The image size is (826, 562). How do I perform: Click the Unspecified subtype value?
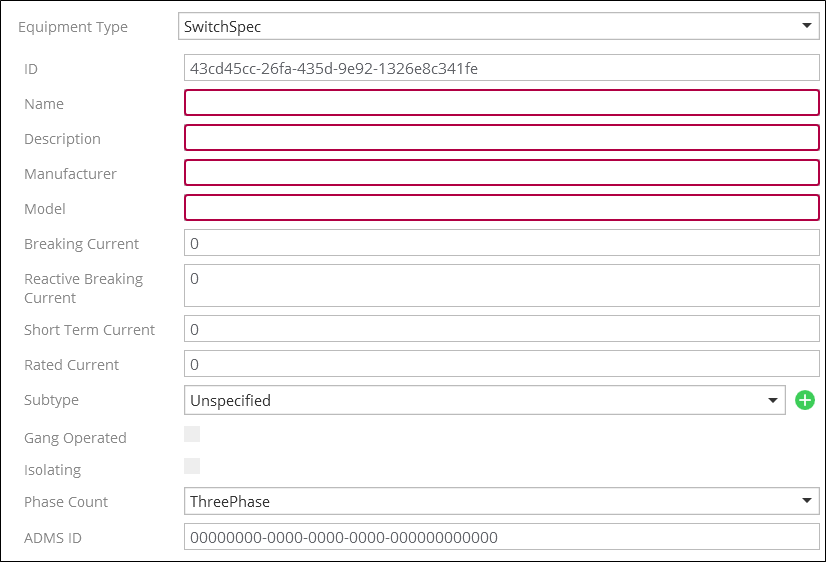click(230, 401)
